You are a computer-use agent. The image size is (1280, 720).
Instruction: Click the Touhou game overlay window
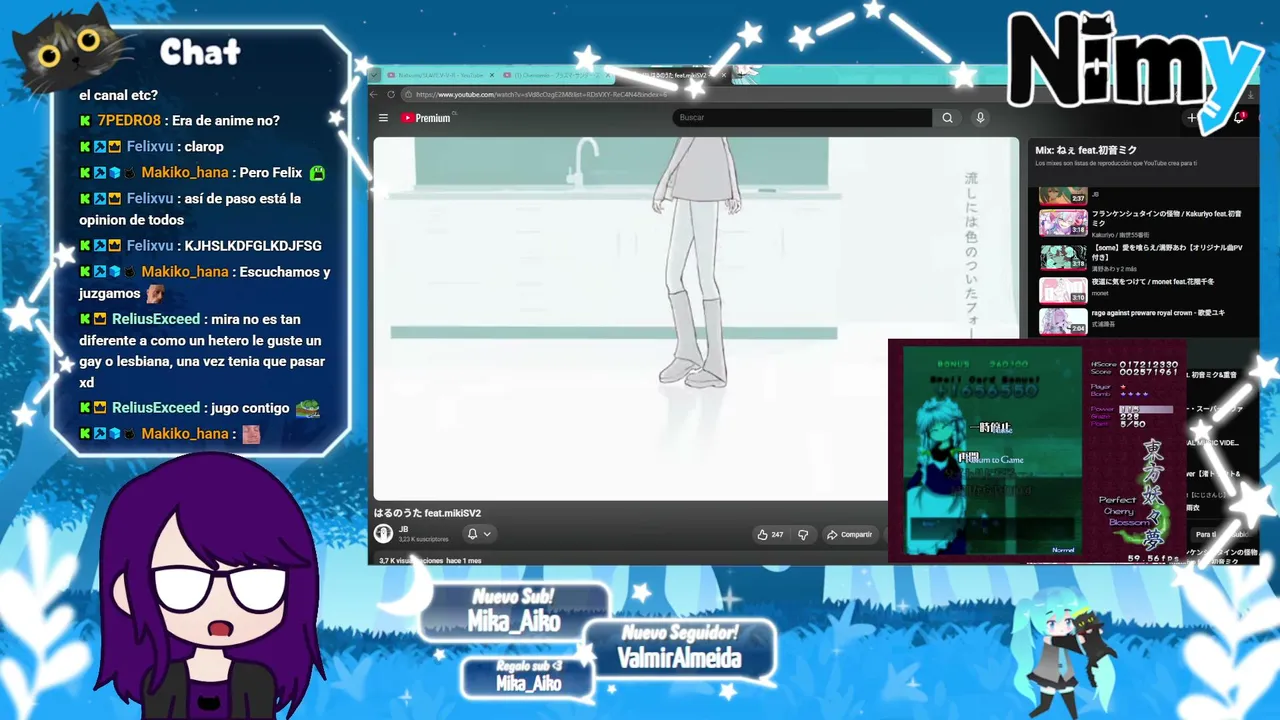tap(1037, 451)
